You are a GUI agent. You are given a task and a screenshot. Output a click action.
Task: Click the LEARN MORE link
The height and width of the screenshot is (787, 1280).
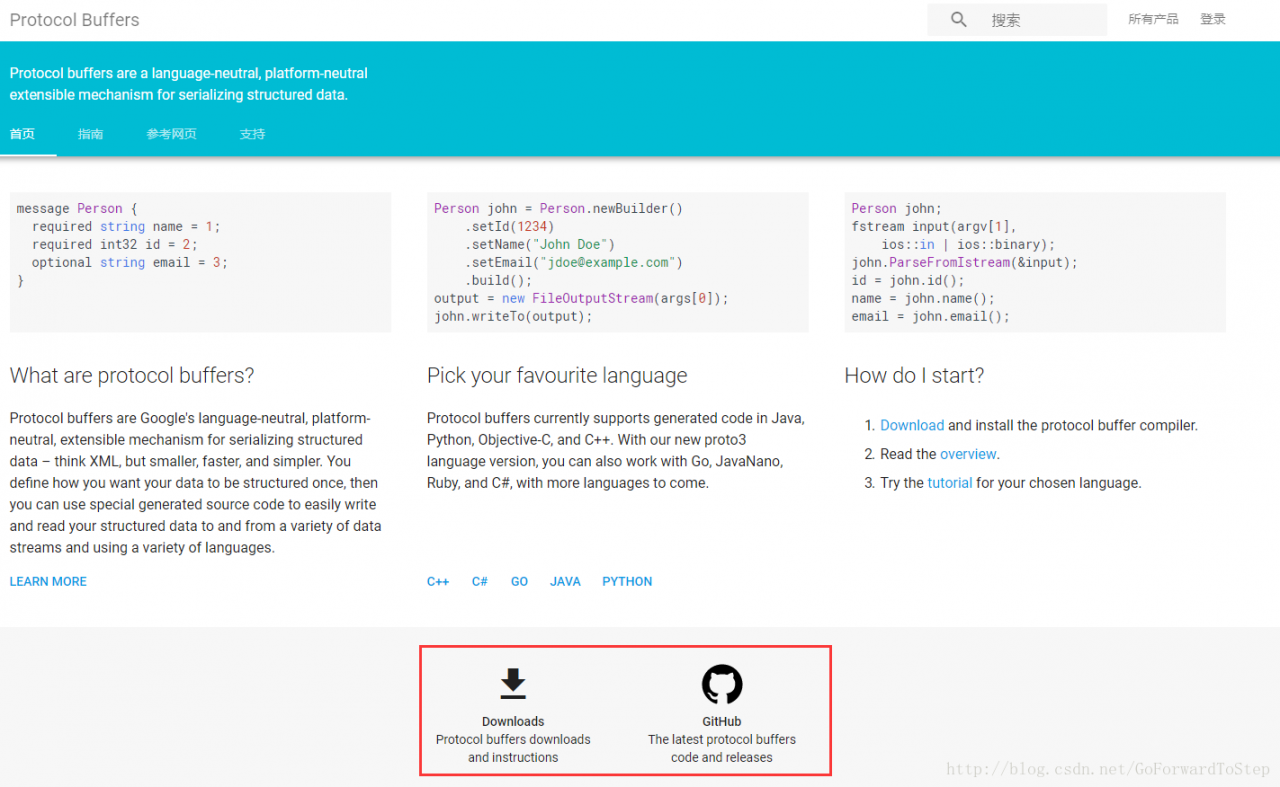tap(48, 581)
